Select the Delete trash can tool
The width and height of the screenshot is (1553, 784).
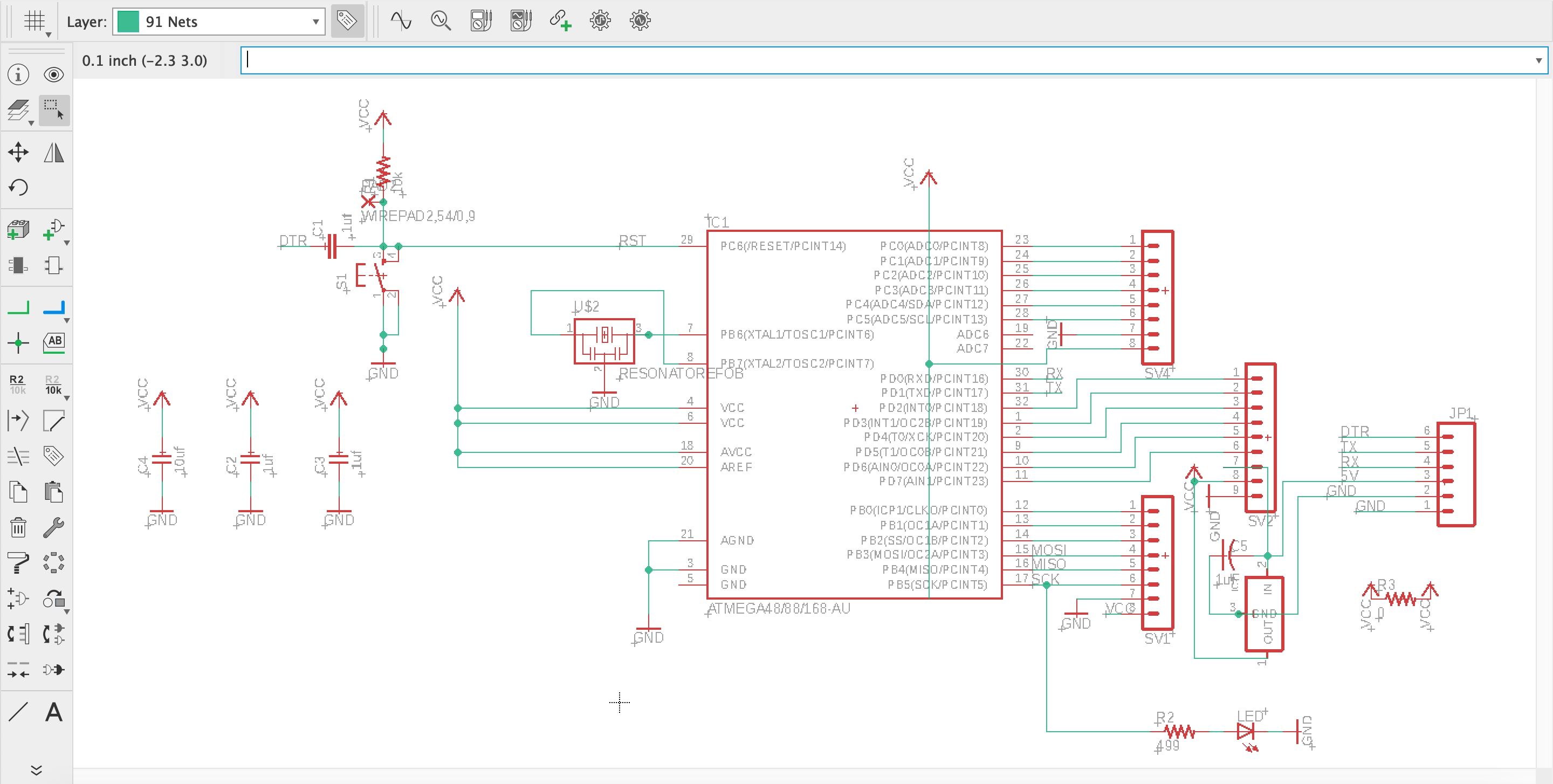(18, 527)
